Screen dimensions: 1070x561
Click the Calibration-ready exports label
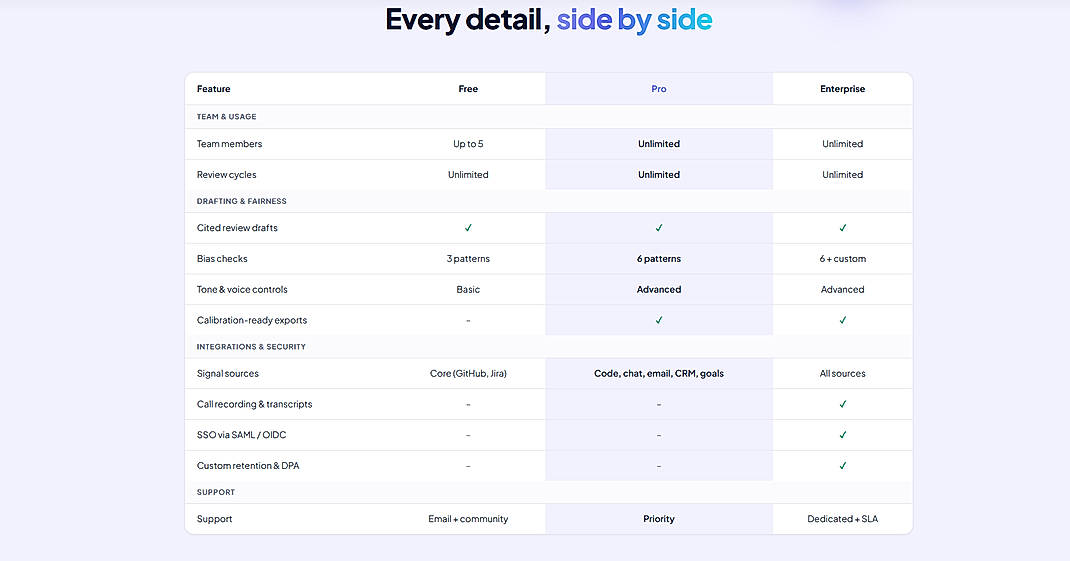click(x=252, y=320)
